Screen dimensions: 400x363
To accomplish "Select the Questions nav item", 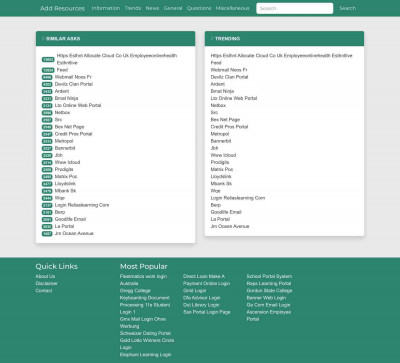I will point(199,8).
